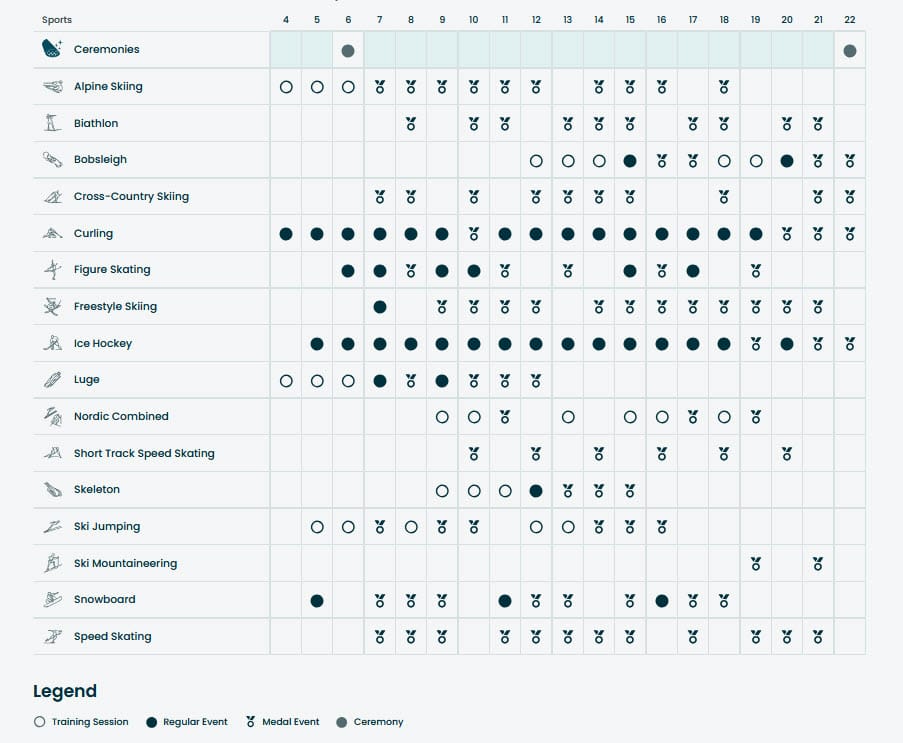The image size is (903, 743).
Task: Click the Ice Hockey sport icon
Action: click(52, 344)
